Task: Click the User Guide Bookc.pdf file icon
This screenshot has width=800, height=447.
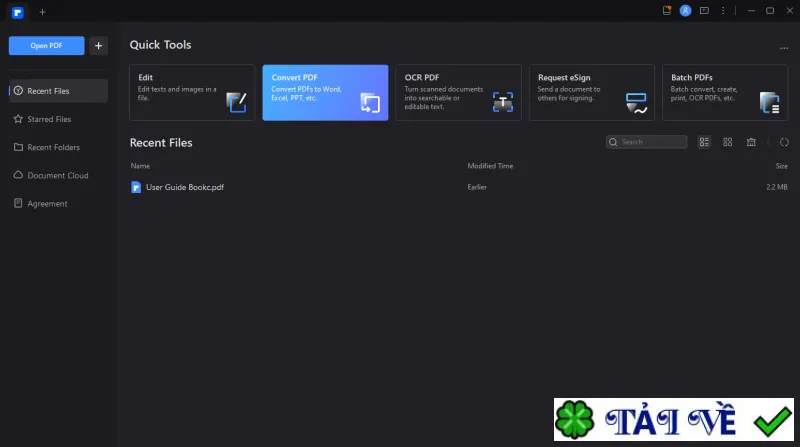Action: (x=136, y=187)
